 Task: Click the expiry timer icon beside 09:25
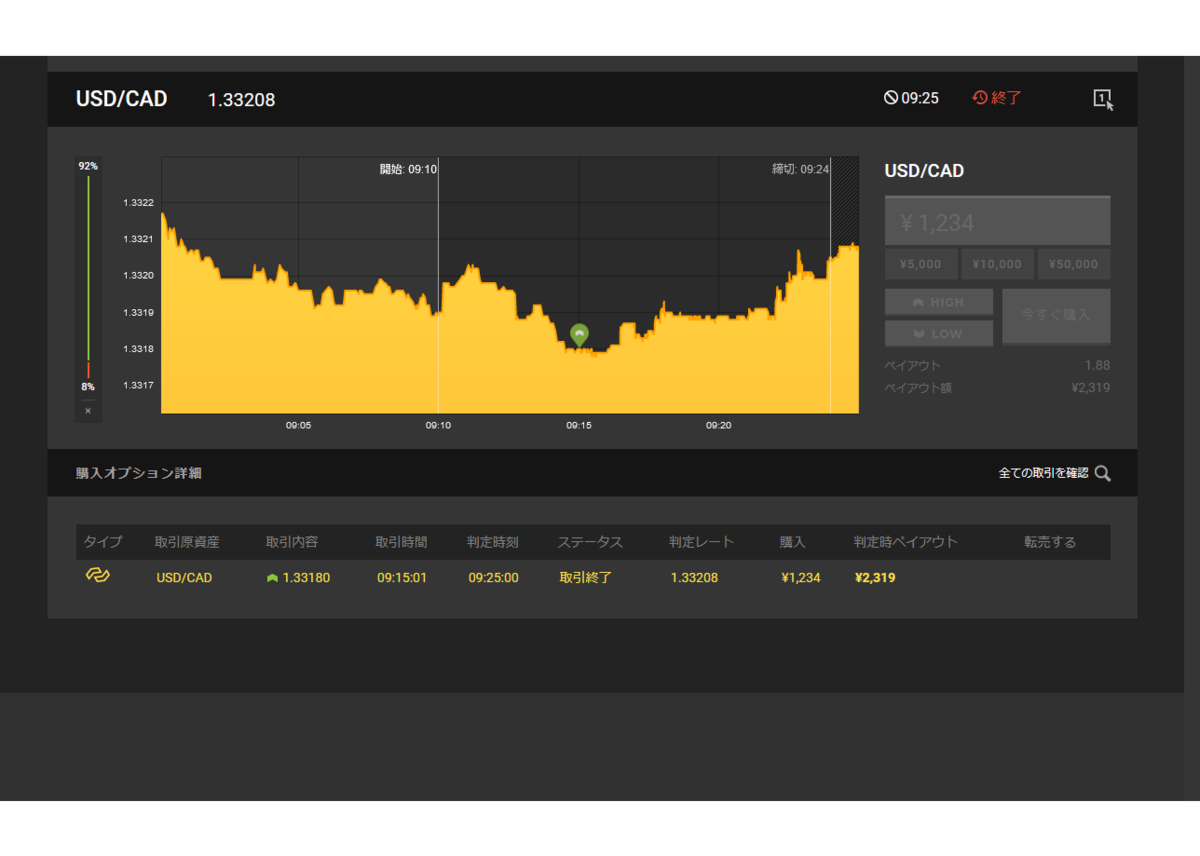(x=890, y=98)
